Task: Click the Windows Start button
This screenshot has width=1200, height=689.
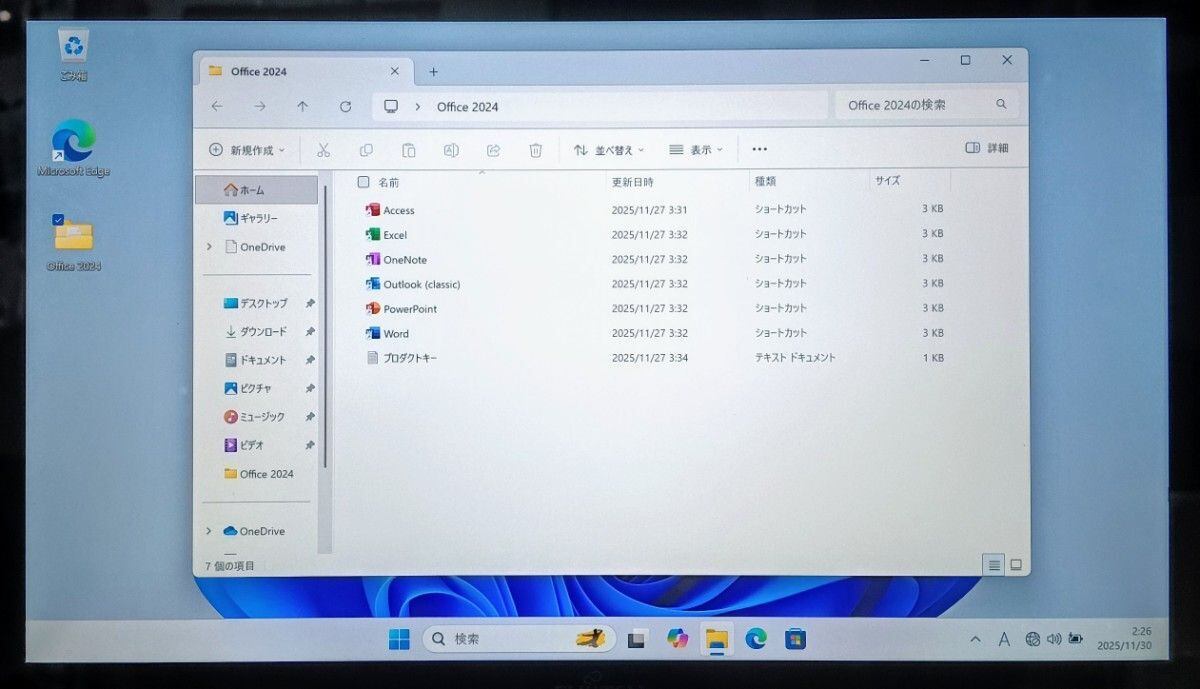Action: (x=399, y=639)
